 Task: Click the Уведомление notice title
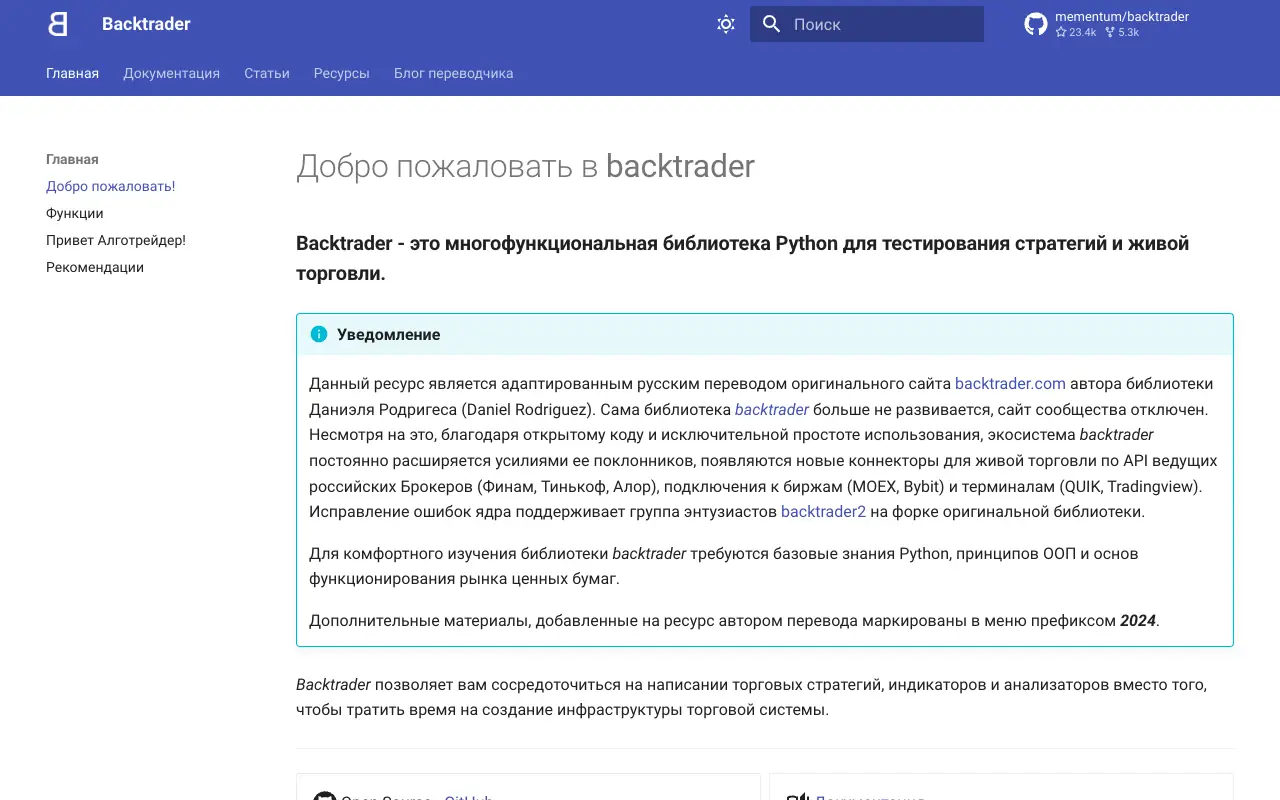pyautogui.click(x=388, y=334)
